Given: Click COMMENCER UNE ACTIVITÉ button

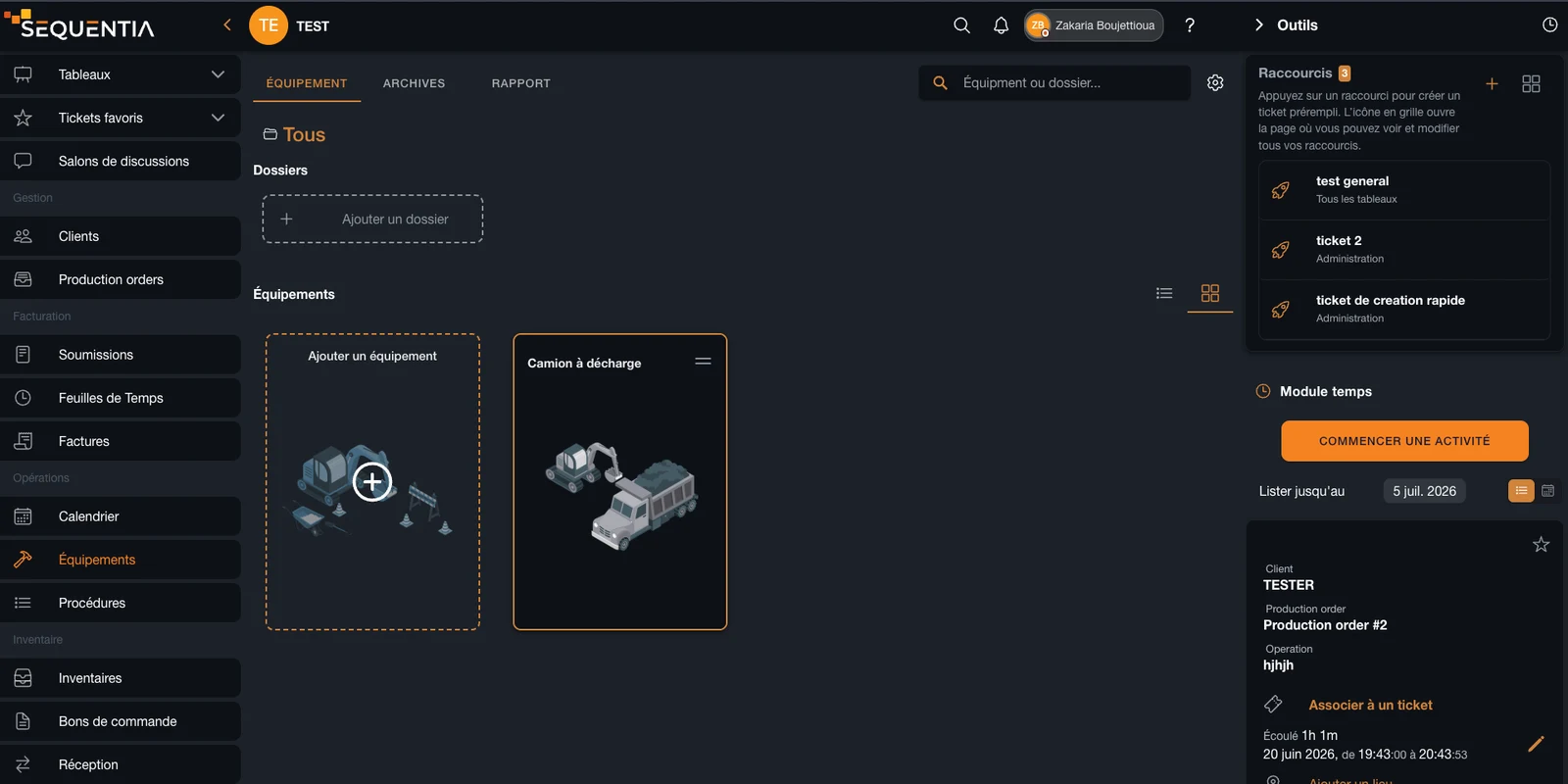Looking at the screenshot, I should (x=1404, y=441).
